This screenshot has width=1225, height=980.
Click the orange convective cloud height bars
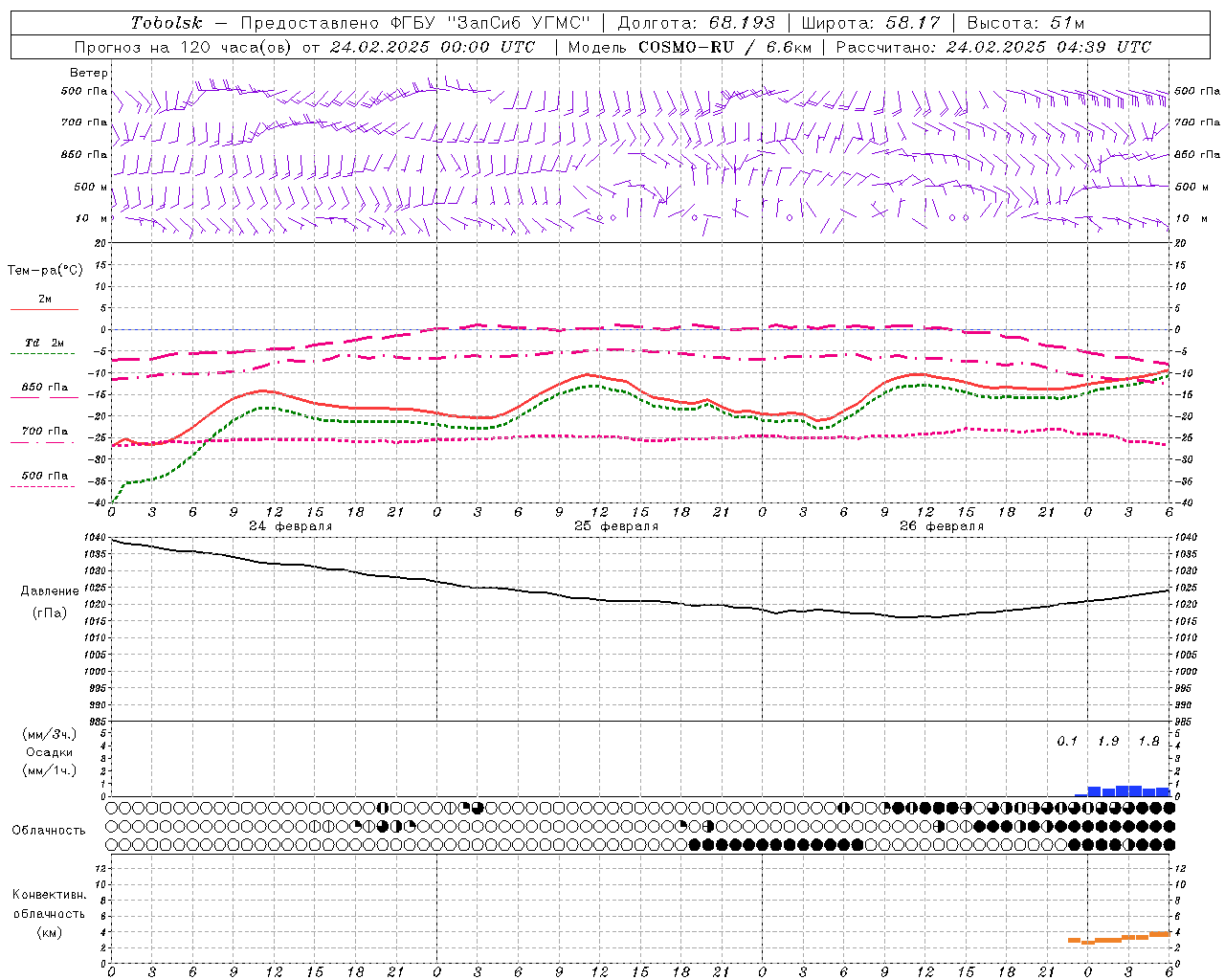1120,938
